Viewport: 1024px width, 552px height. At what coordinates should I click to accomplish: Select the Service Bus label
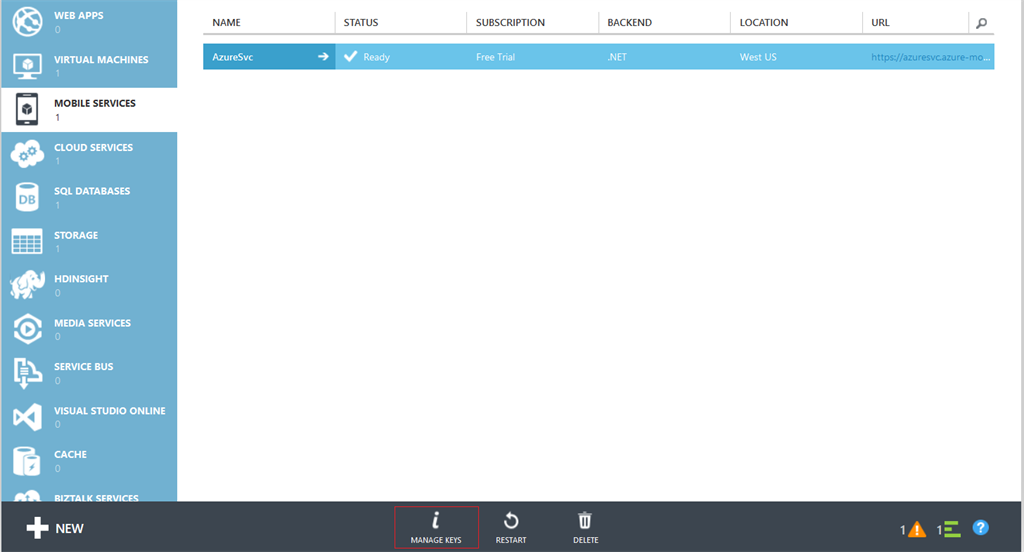[84, 366]
